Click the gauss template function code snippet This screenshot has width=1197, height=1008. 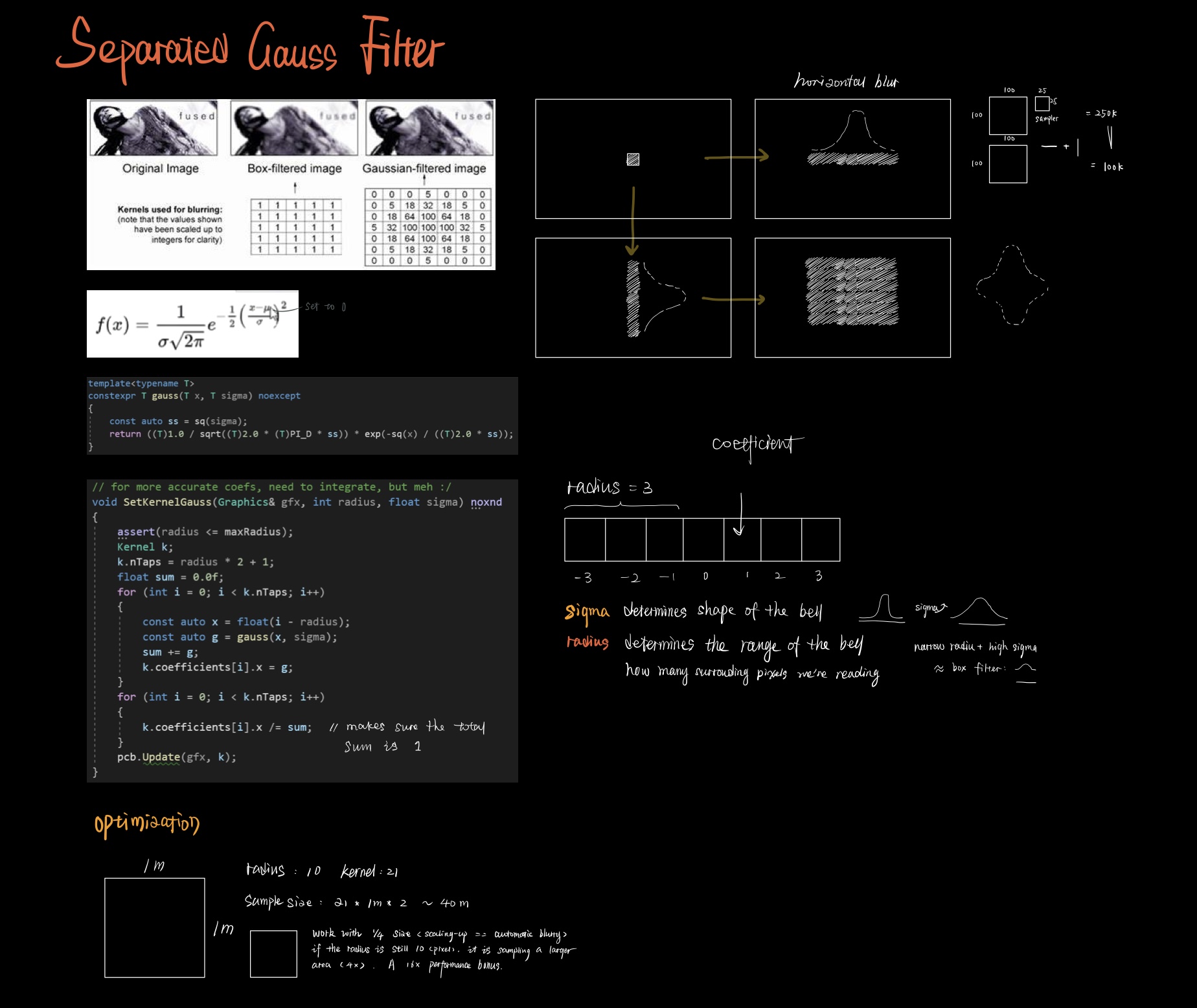302,415
